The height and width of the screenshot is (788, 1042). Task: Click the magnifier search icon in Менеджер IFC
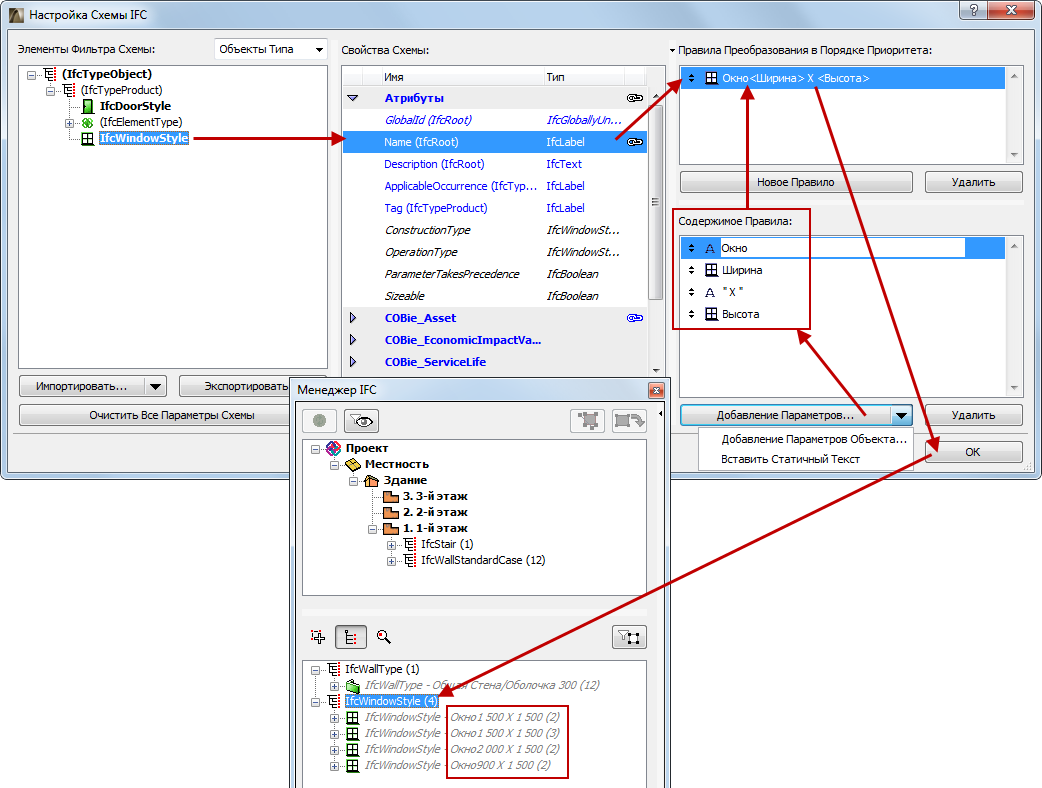[x=383, y=637]
